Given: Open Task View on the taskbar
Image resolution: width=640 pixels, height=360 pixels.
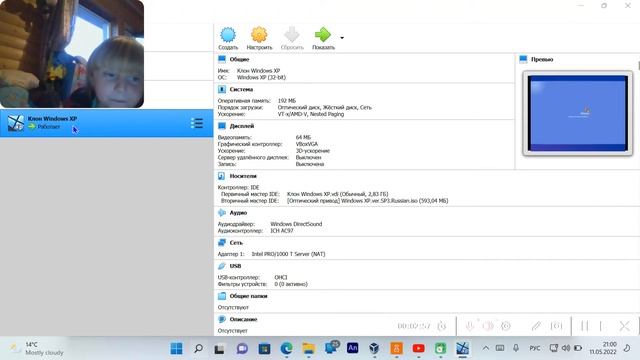Looking at the screenshot, I should click(220, 349).
